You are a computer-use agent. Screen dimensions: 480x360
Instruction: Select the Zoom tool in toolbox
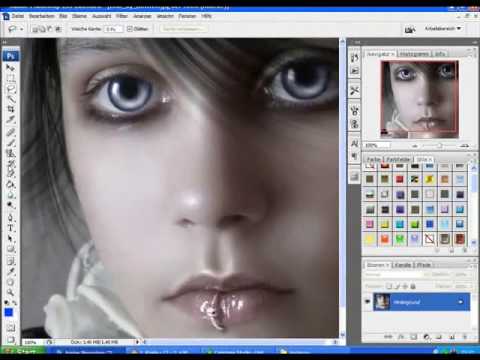pos(10,293)
